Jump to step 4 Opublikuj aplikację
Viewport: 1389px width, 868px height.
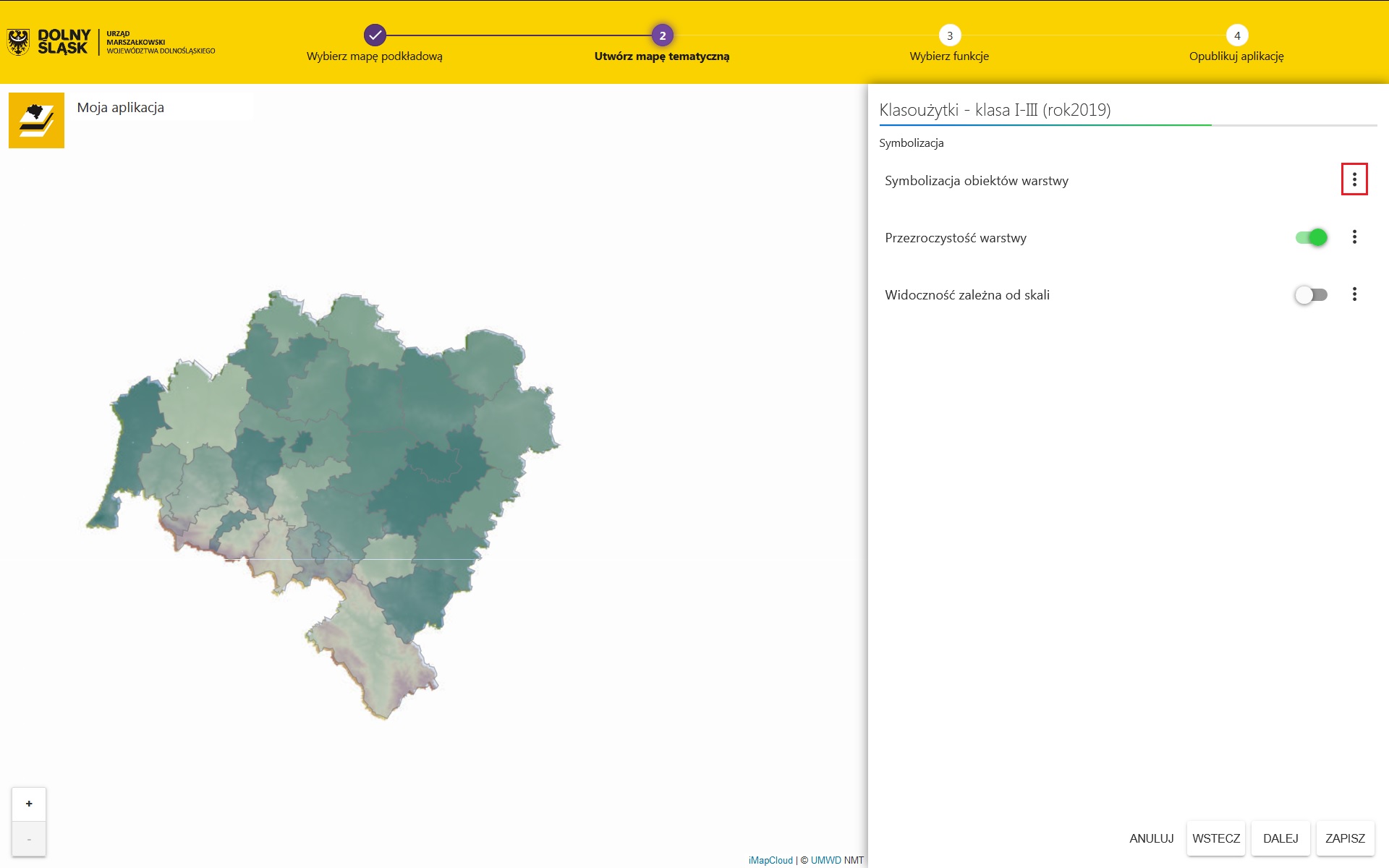coord(1236,35)
